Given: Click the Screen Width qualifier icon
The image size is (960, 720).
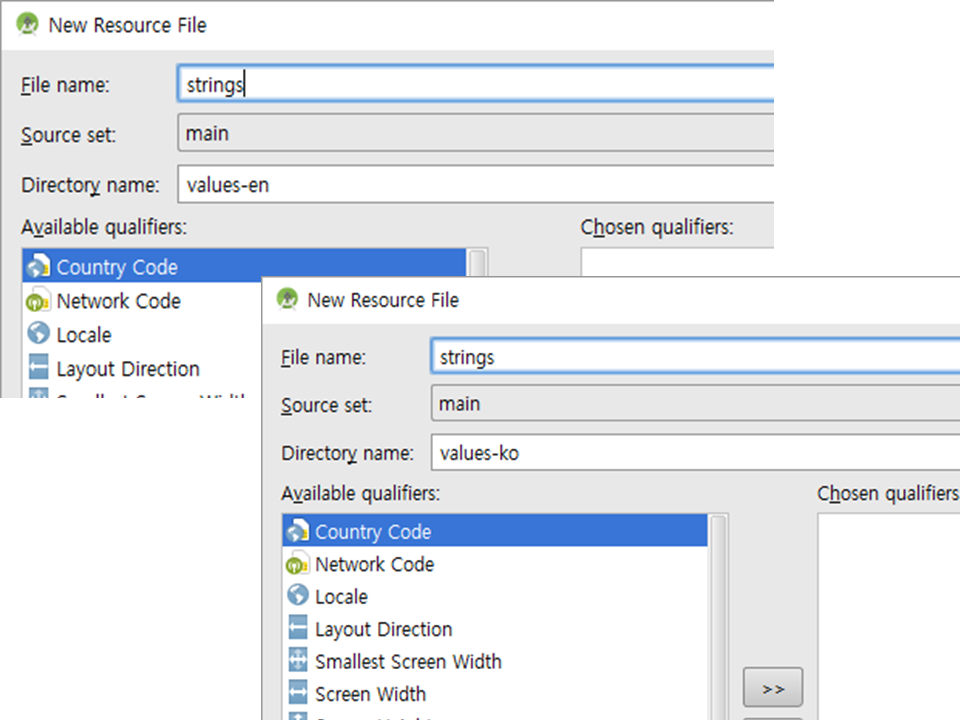Looking at the screenshot, I should 297,694.
